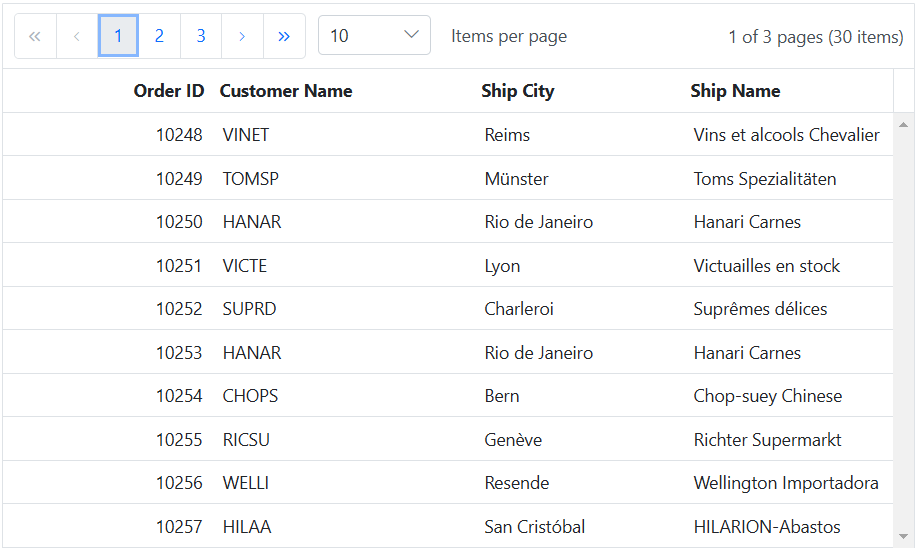
Task: Go to the first page with double-left arrow
Action: click(x=35, y=36)
